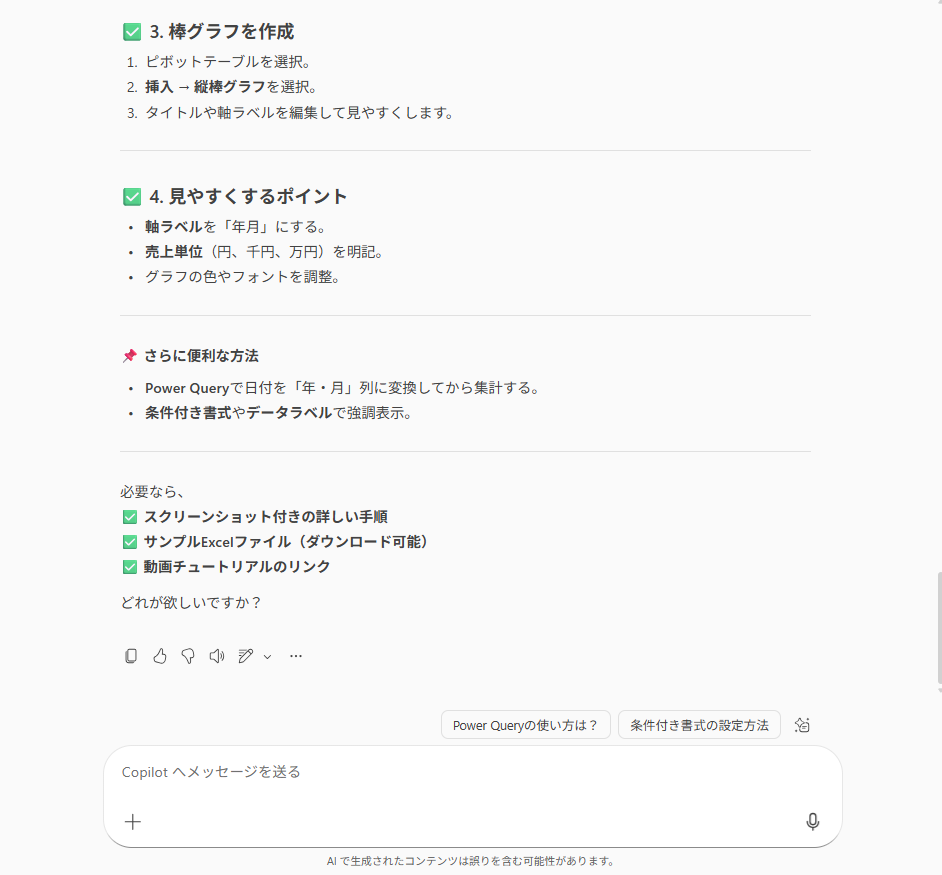This screenshot has width=942, height=875.
Task: Click the checkmark on 4. 見やすくするポイント heading
Action: (132, 197)
